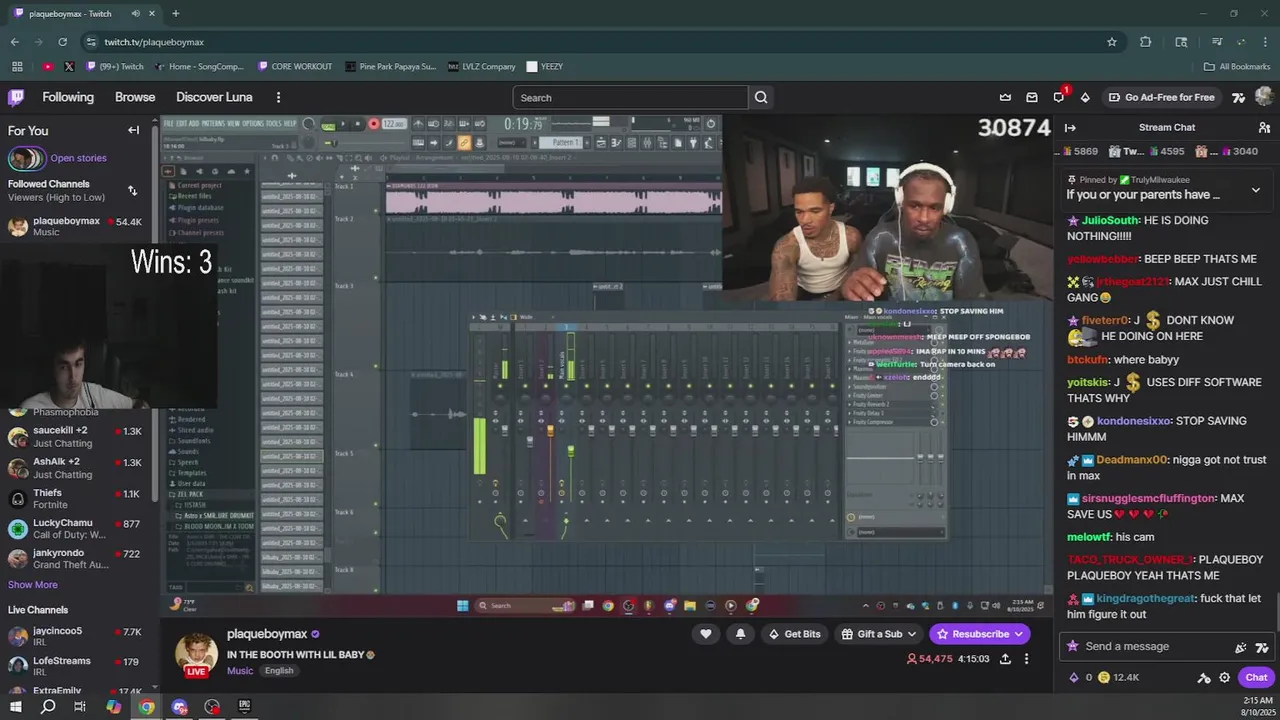Open the YEEZY bookmark

pos(545,66)
